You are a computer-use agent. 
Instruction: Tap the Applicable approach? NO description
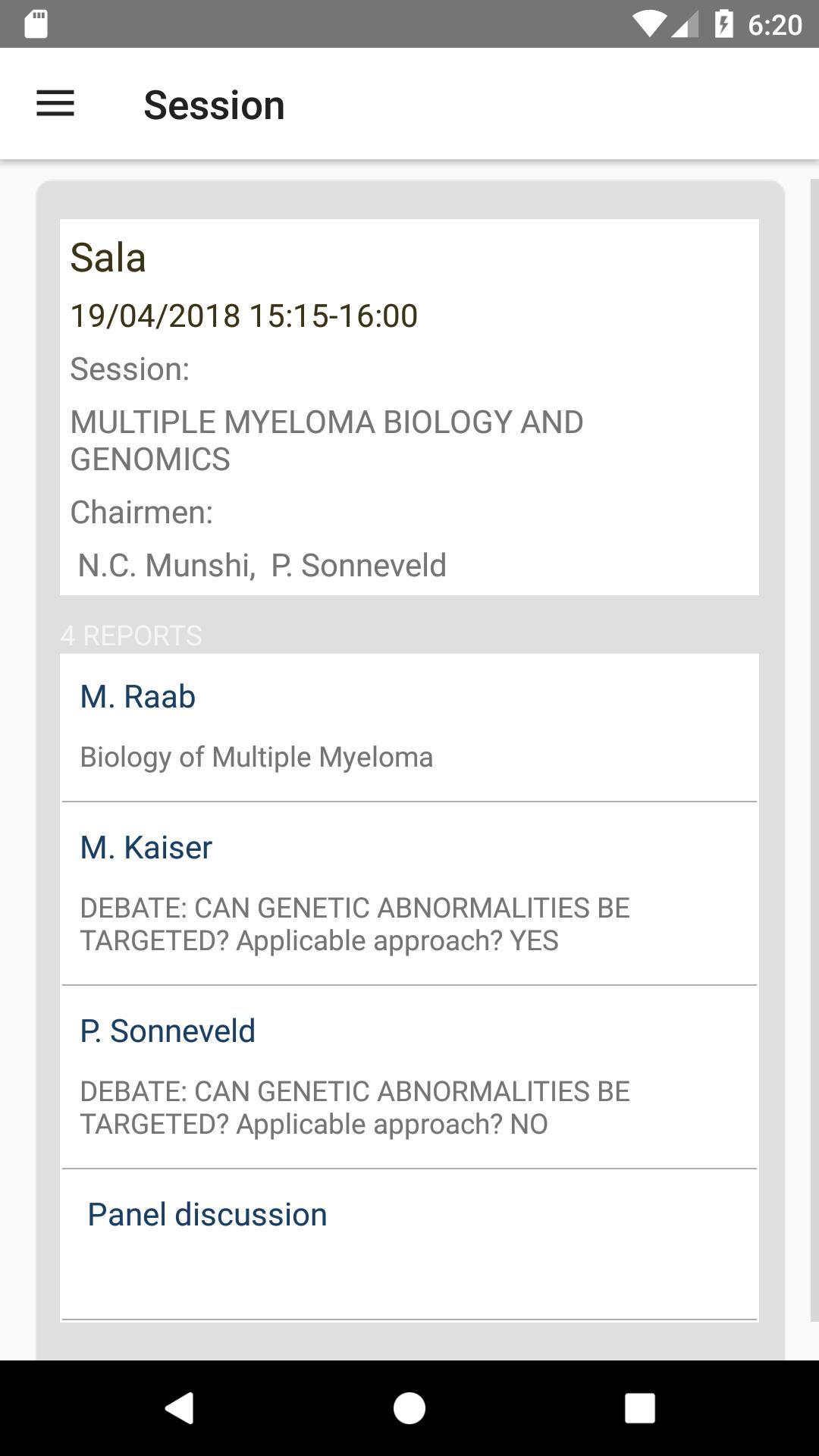pos(355,1107)
